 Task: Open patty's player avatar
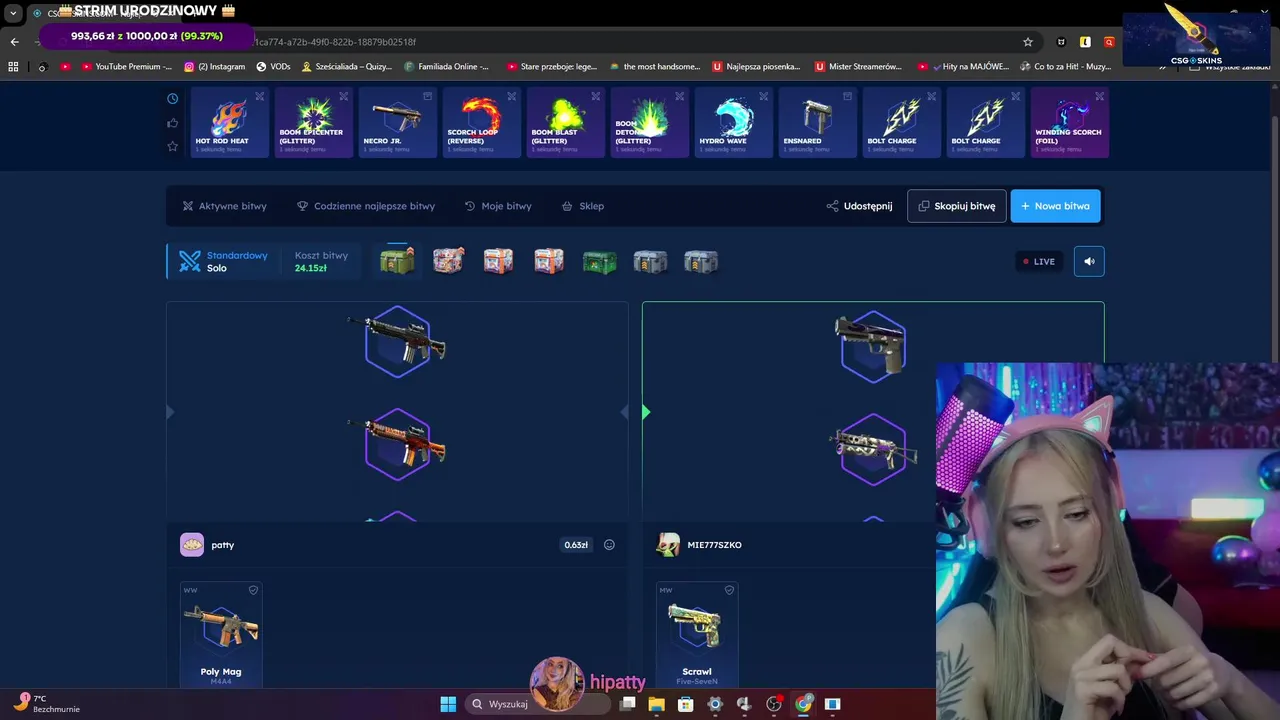click(192, 545)
